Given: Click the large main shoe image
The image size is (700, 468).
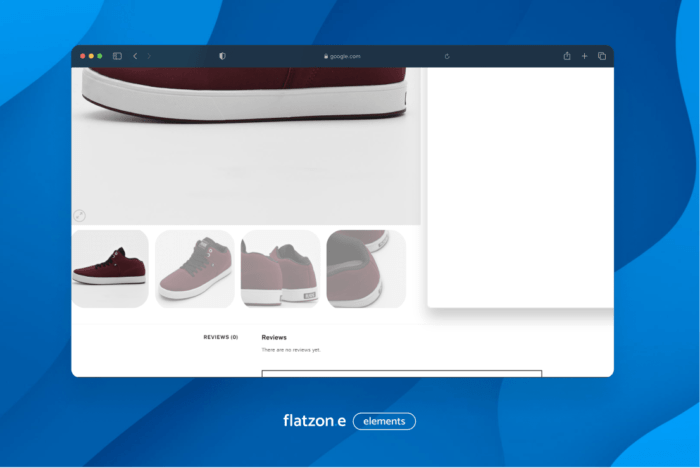Looking at the screenshot, I should [245, 140].
